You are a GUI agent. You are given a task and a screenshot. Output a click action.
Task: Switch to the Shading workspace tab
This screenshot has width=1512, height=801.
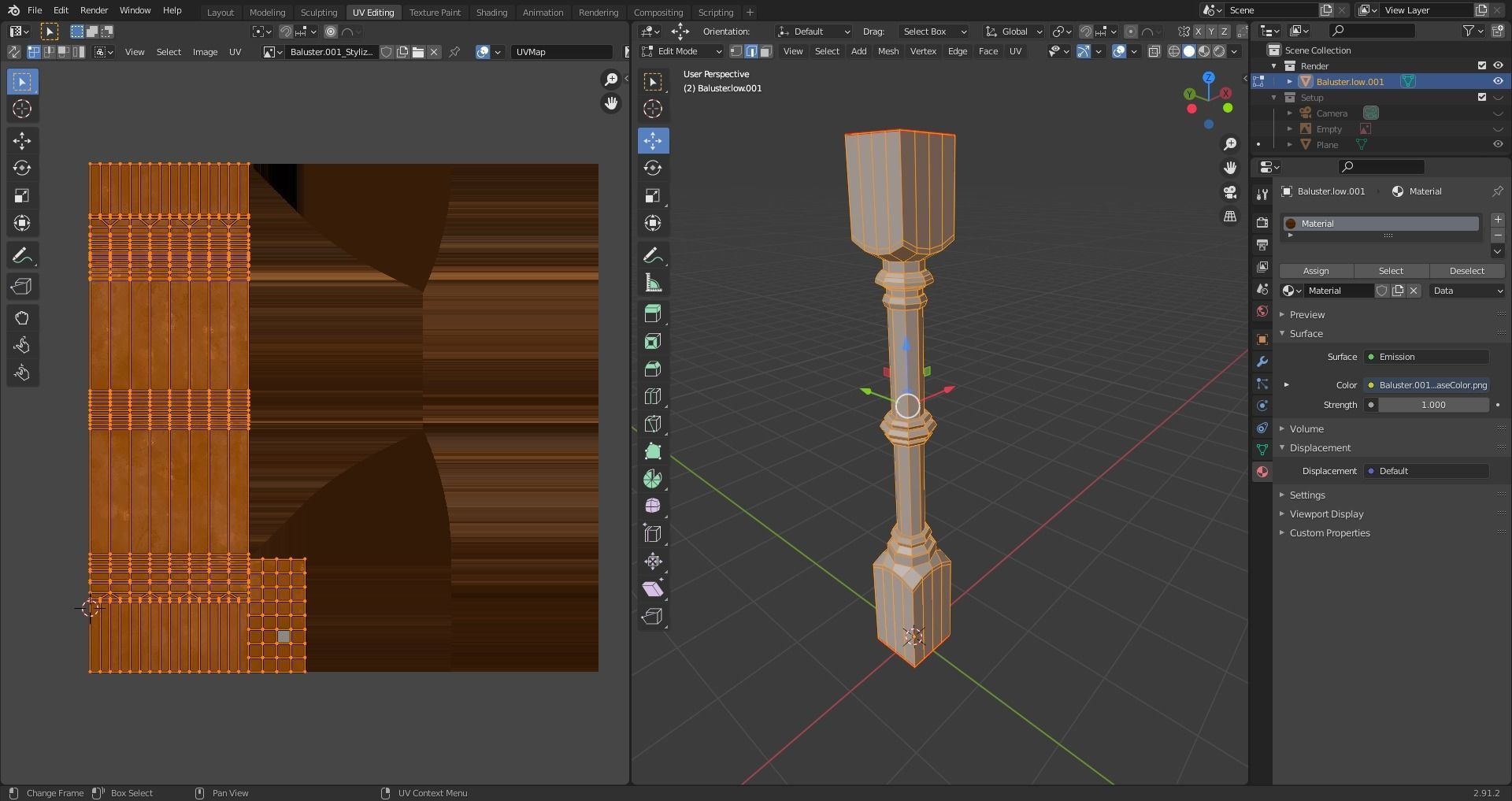click(491, 12)
